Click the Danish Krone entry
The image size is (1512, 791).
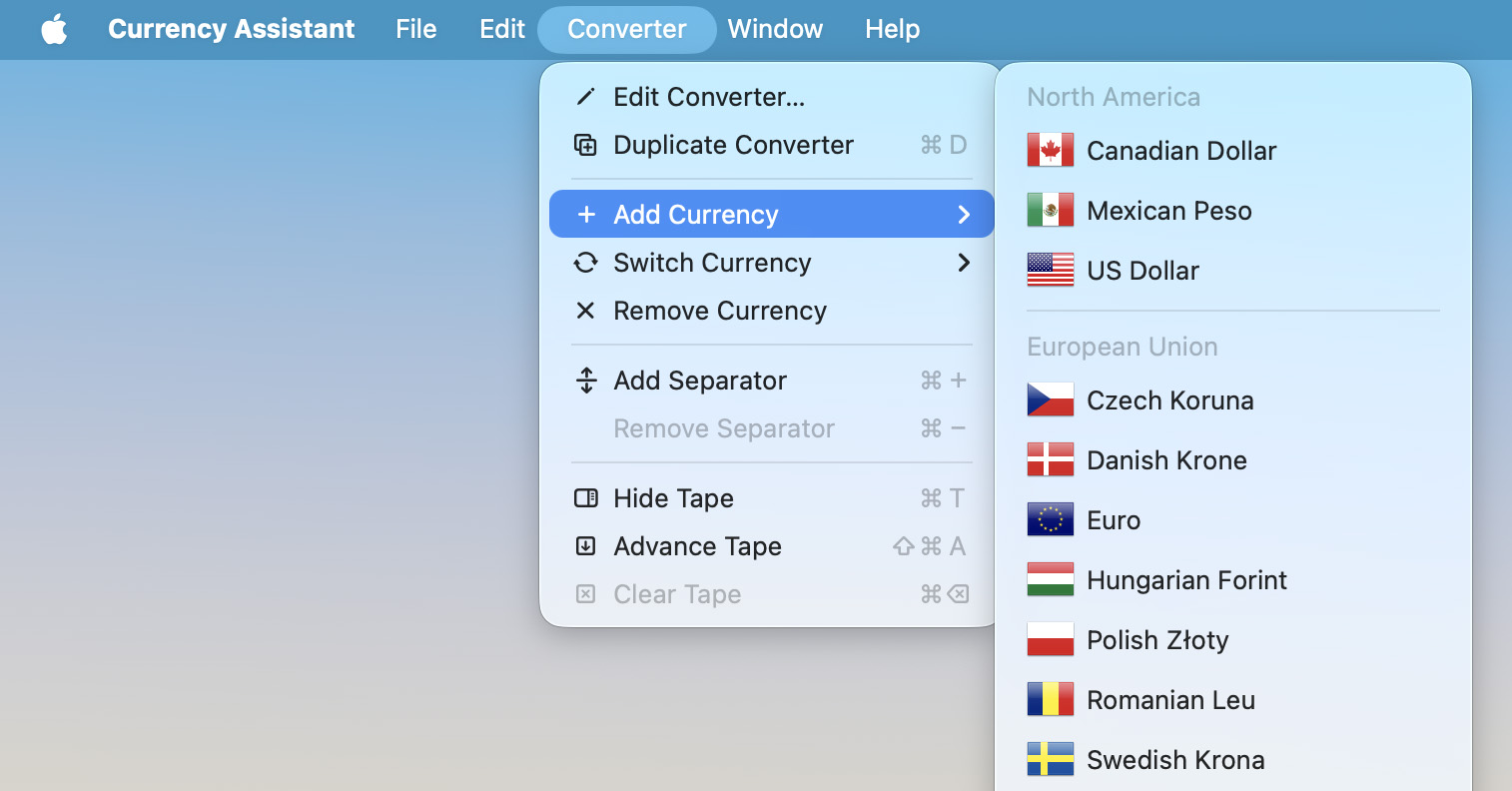[1166, 459]
